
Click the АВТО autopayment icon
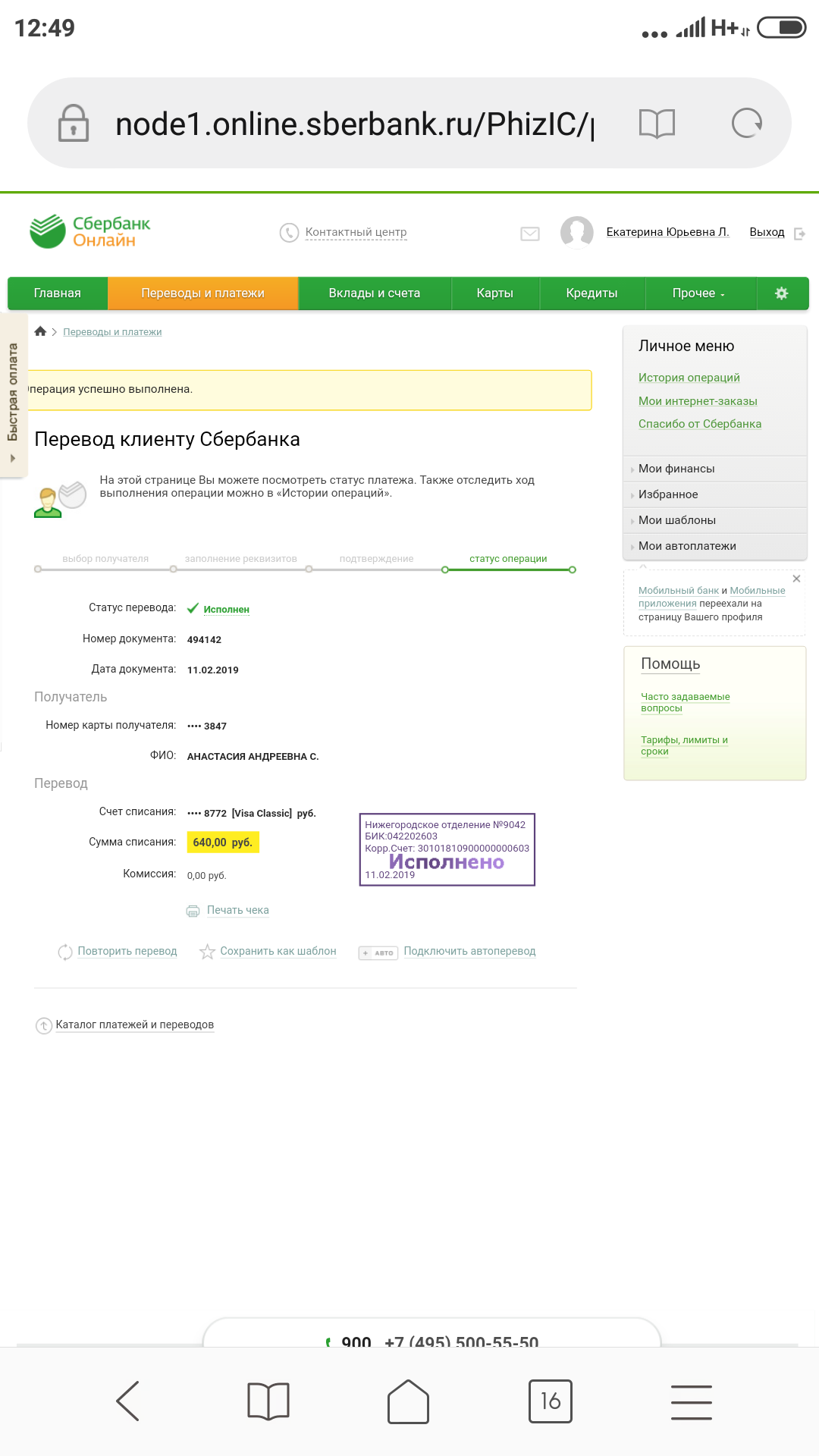click(x=378, y=952)
